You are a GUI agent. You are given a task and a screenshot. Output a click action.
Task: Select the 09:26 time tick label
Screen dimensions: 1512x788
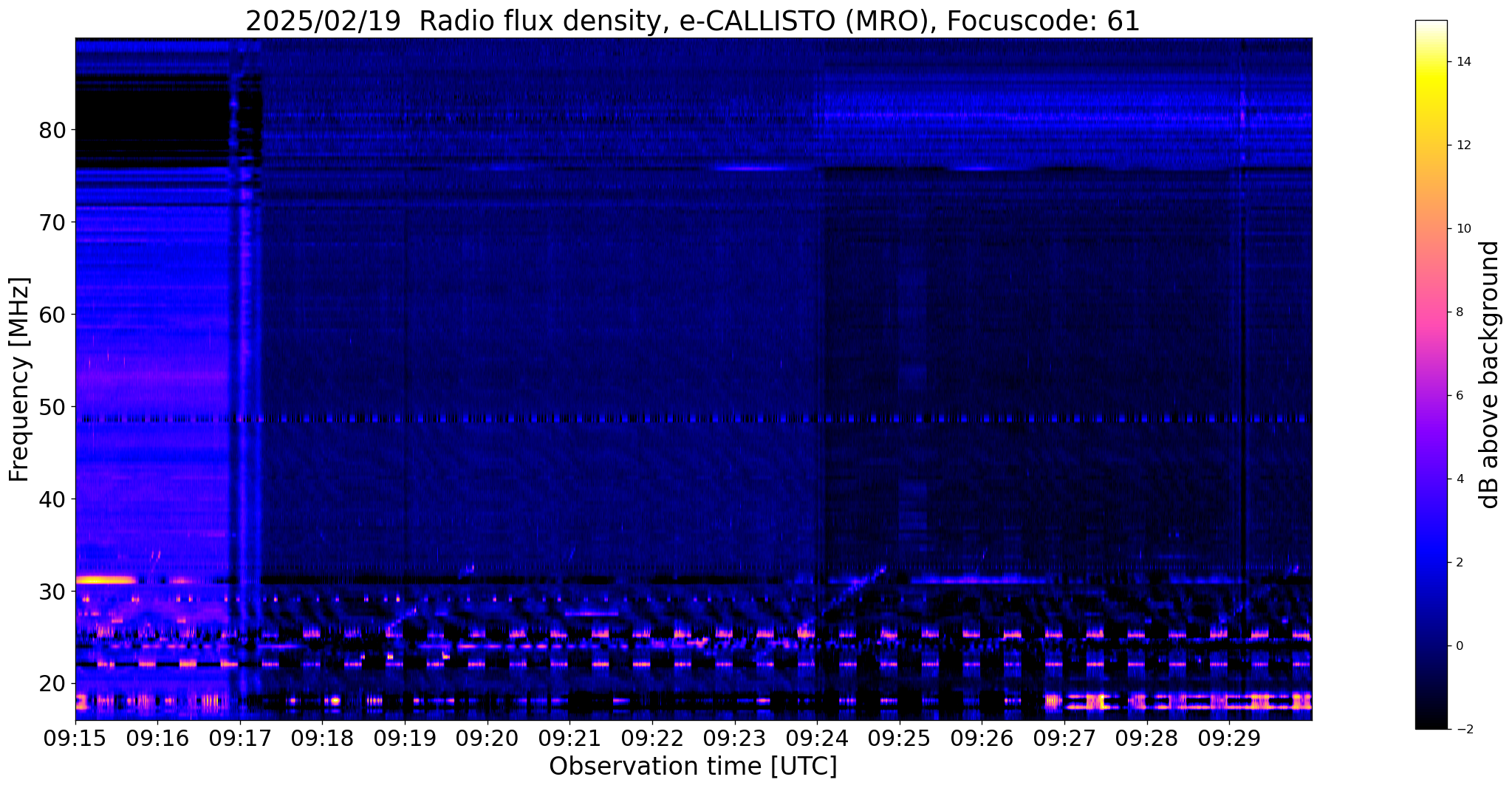click(x=982, y=739)
